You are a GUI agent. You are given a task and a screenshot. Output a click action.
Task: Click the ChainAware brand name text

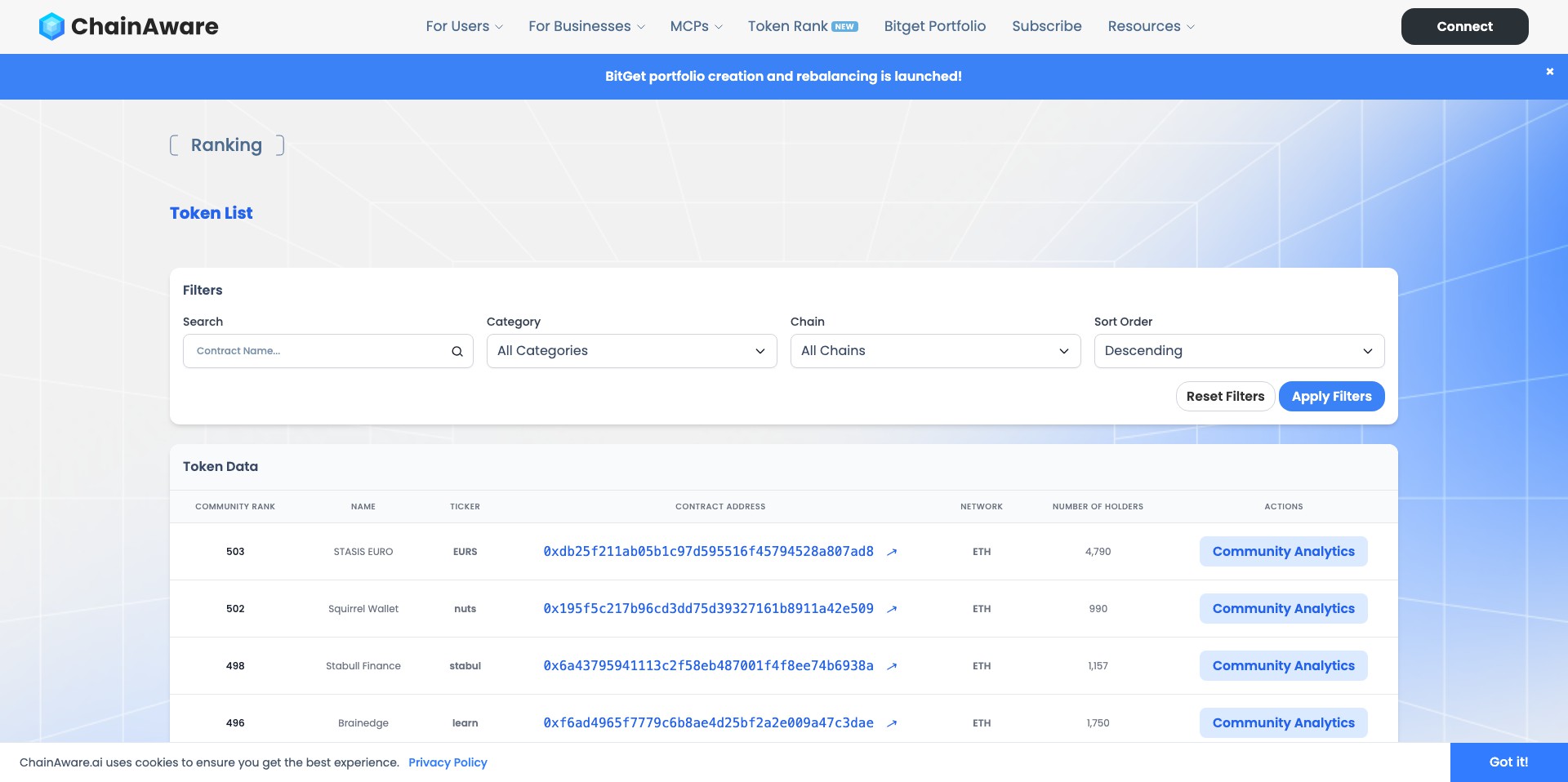[x=145, y=26]
